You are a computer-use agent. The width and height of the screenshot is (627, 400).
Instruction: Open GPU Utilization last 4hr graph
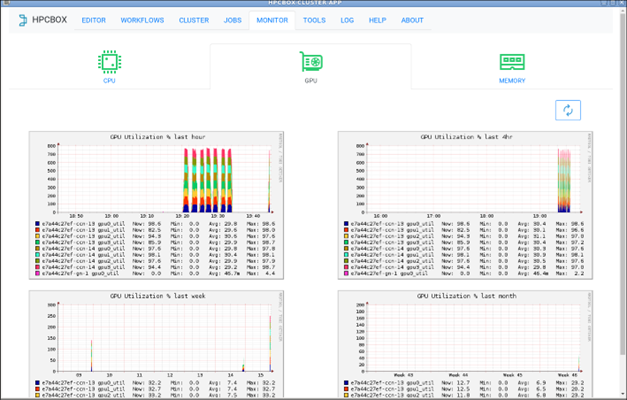click(465, 205)
